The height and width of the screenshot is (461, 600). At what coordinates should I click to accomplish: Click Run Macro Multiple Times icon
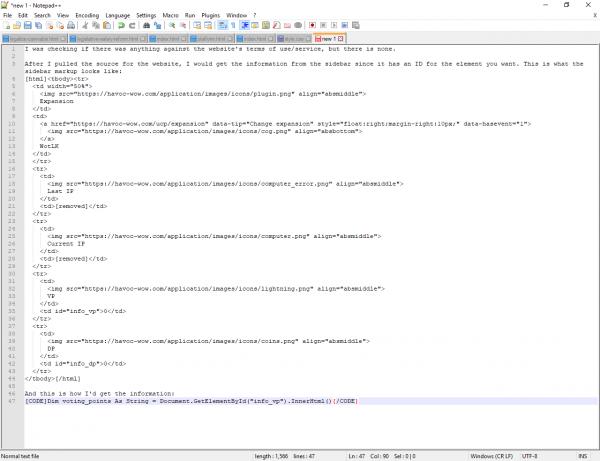tap(344, 25)
